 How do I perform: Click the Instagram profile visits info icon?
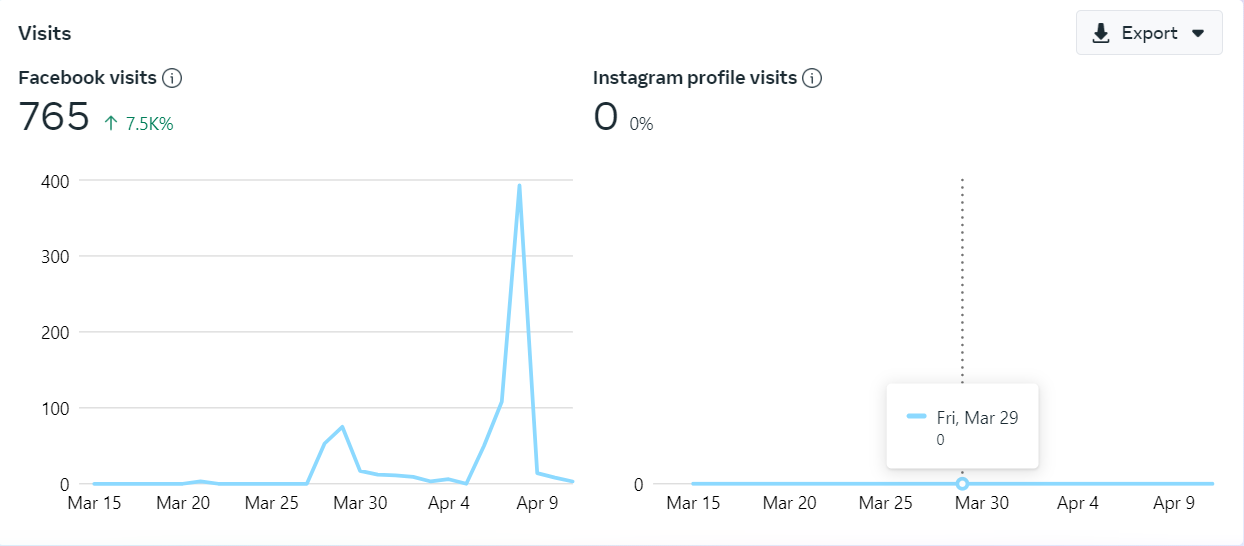coord(812,78)
